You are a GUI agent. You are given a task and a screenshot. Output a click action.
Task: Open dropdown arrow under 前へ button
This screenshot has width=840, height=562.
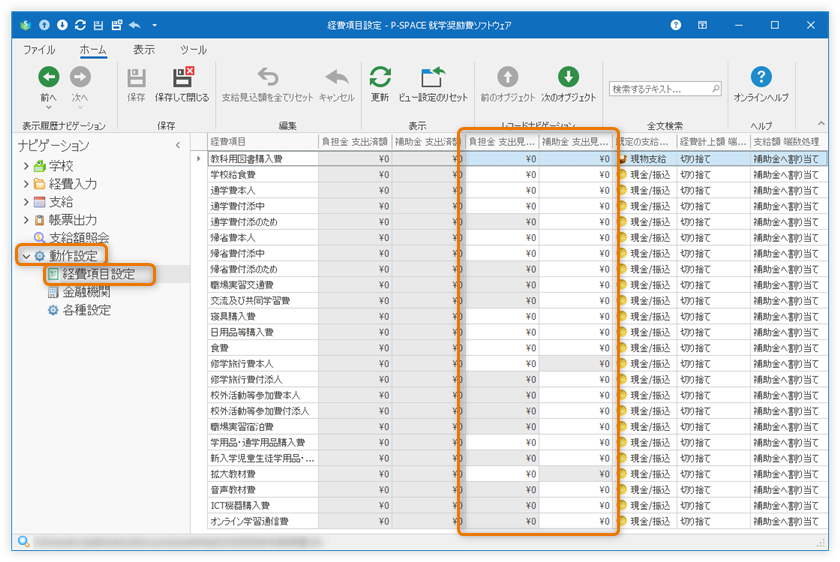pyautogui.click(x=48, y=108)
